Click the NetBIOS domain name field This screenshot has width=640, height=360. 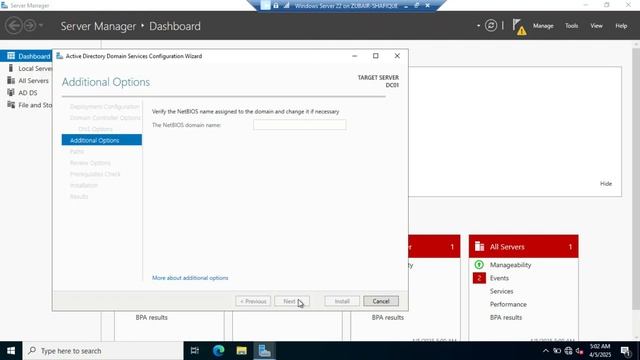pos(300,125)
